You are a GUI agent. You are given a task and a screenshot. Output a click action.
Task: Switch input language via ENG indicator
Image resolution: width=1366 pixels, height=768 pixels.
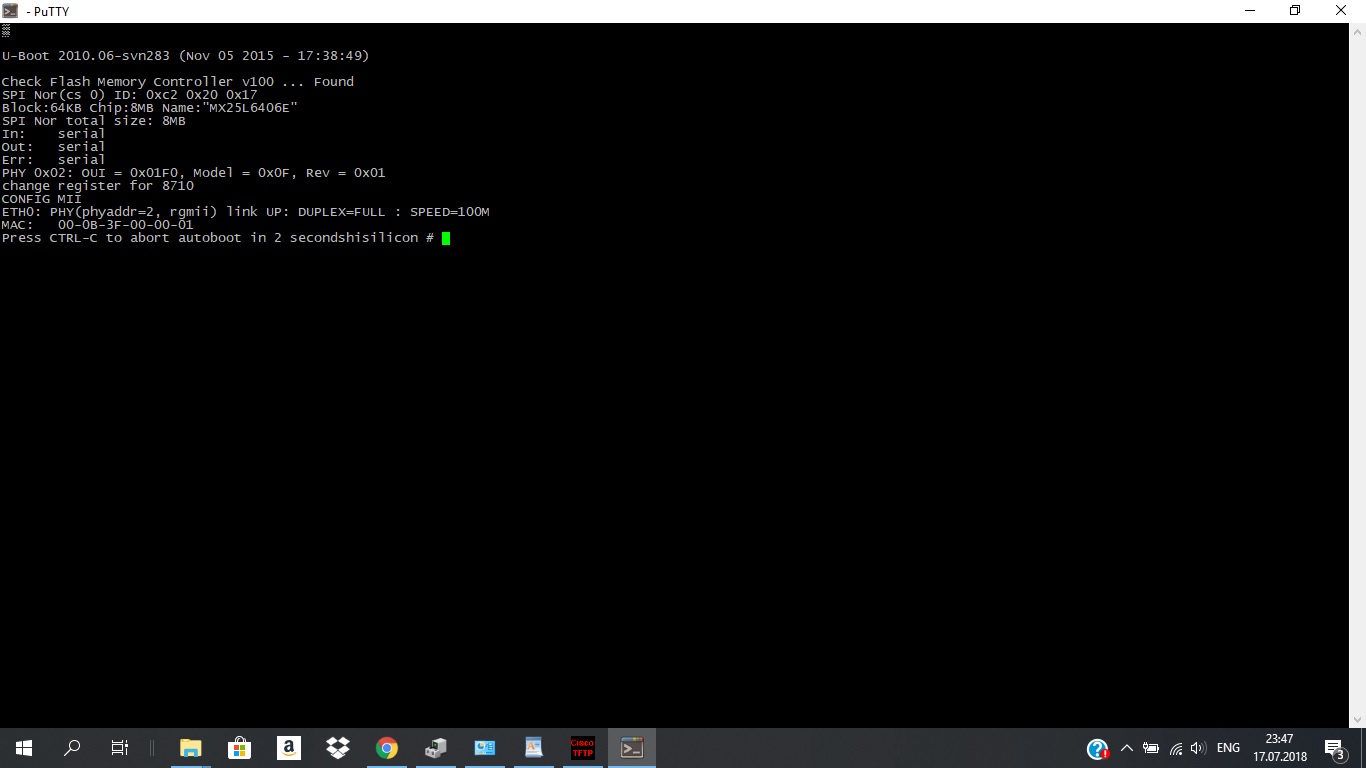point(1228,748)
